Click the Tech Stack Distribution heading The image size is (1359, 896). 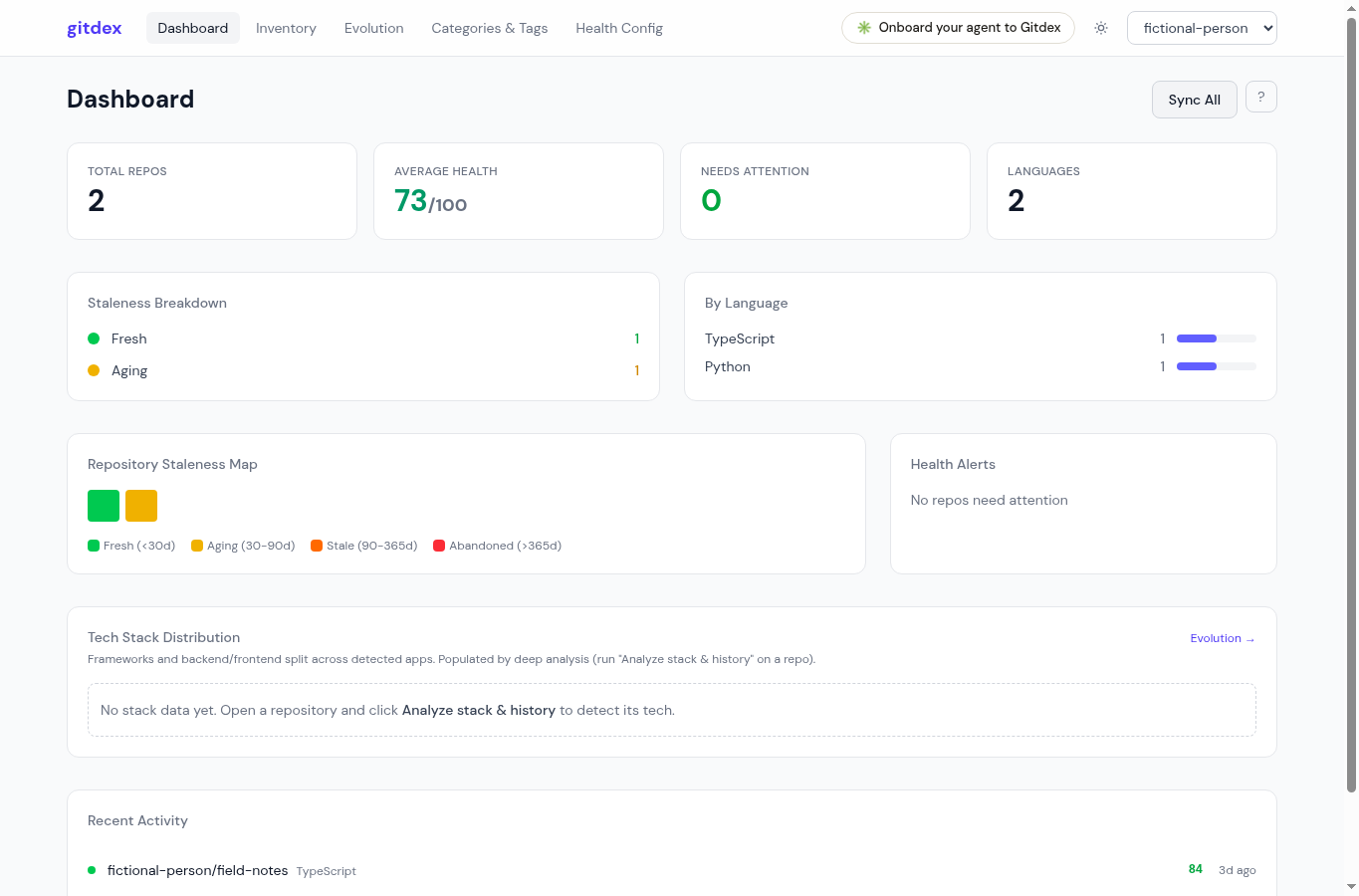pos(164,637)
